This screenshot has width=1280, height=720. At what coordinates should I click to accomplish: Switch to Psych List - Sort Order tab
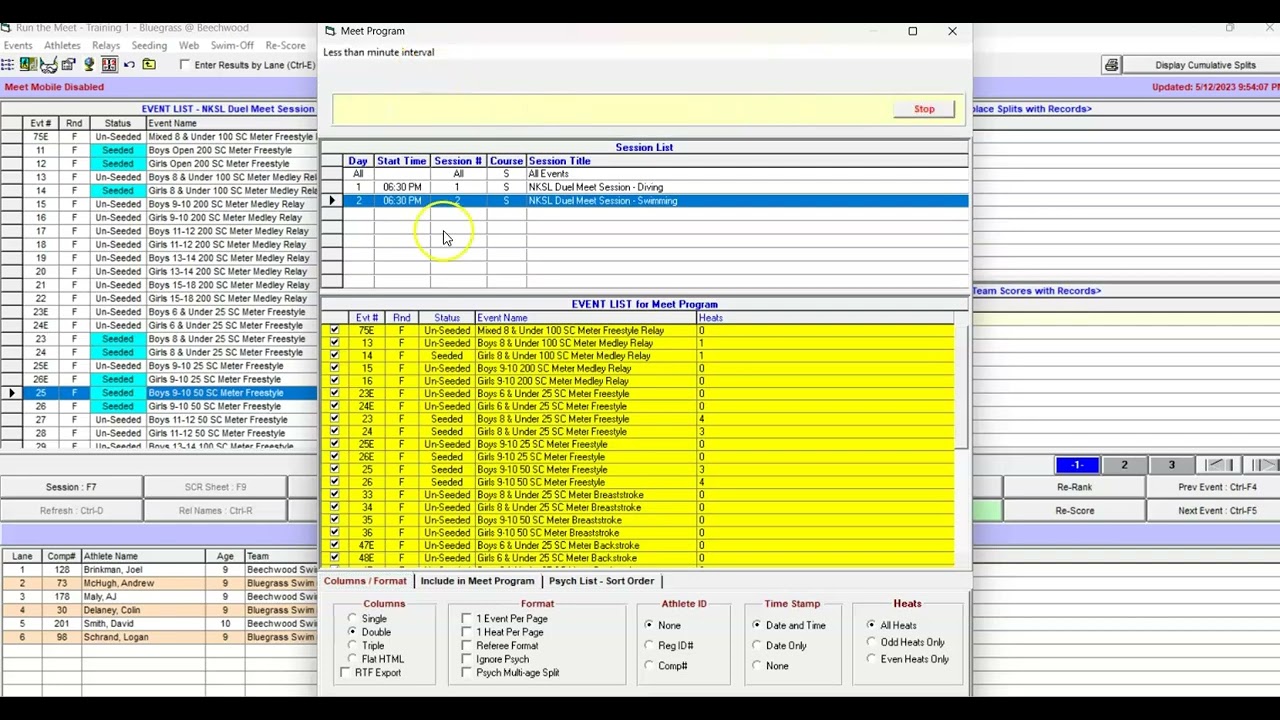[x=601, y=581]
